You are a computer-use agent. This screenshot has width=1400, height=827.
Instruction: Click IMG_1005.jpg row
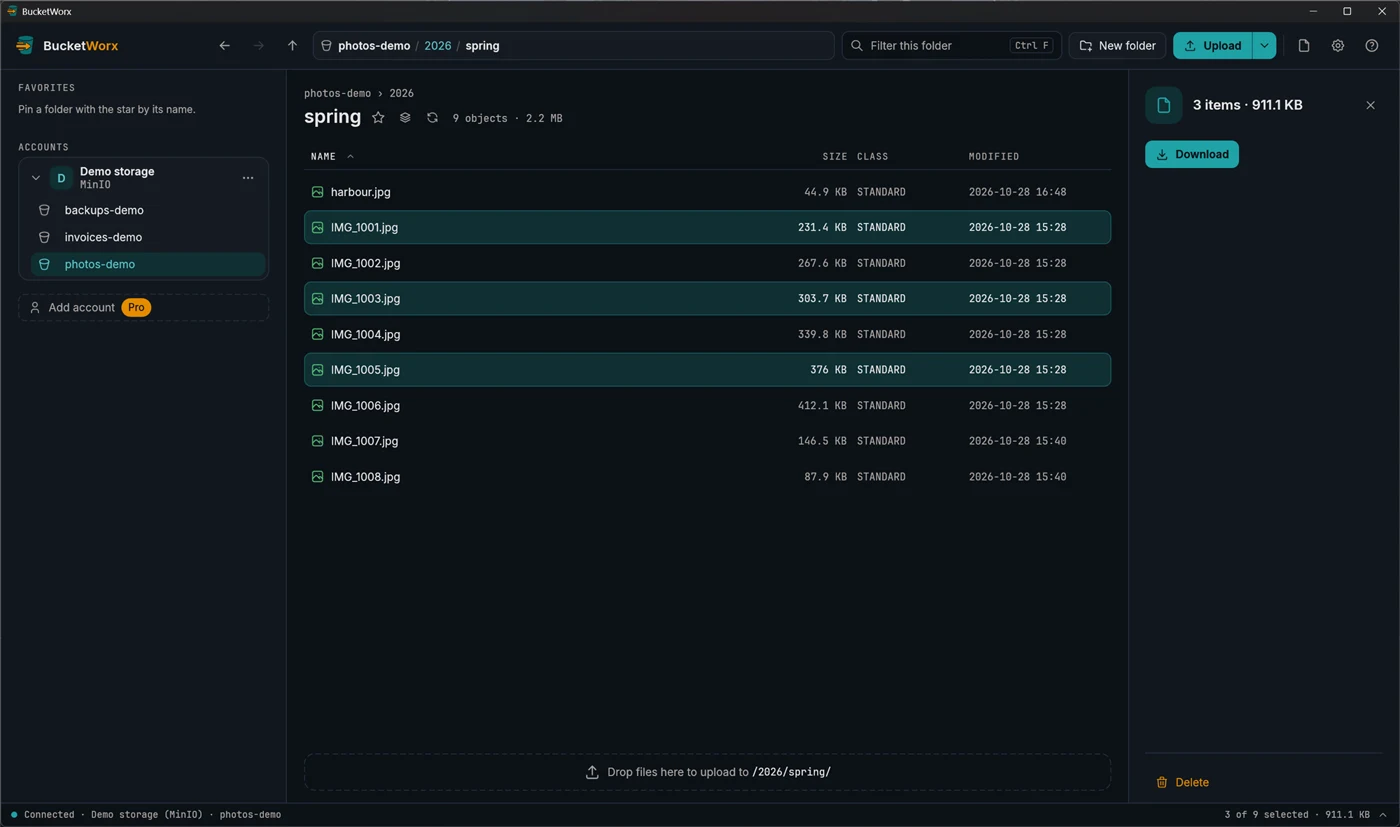[x=707, y=369]
